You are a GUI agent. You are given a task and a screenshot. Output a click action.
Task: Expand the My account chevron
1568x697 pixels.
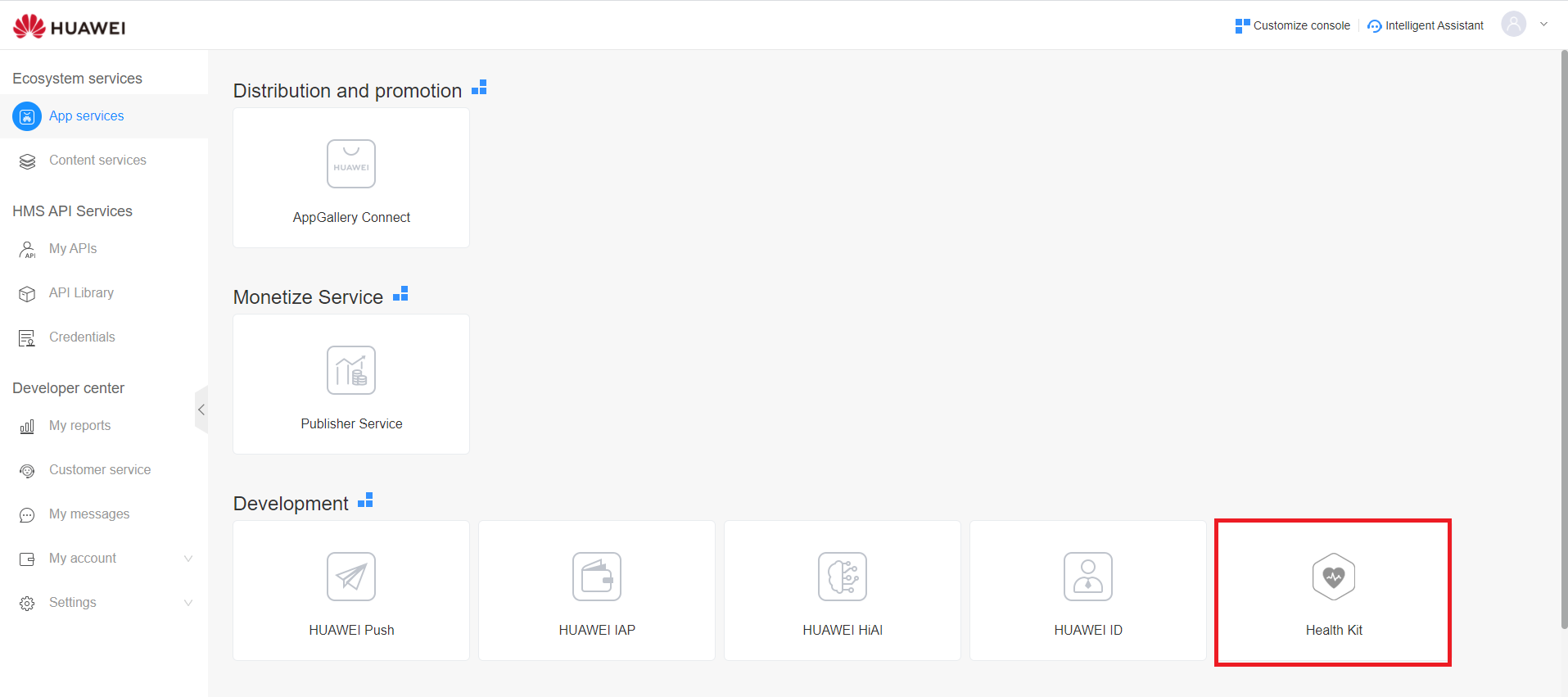coord(188,559)
